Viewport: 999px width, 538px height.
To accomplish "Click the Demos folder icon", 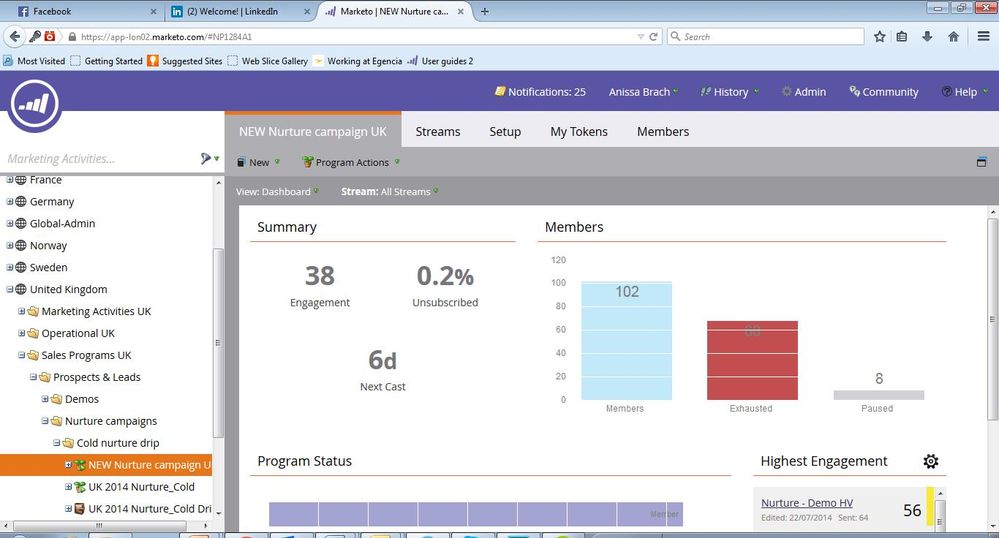I will [x=56, y=399].
